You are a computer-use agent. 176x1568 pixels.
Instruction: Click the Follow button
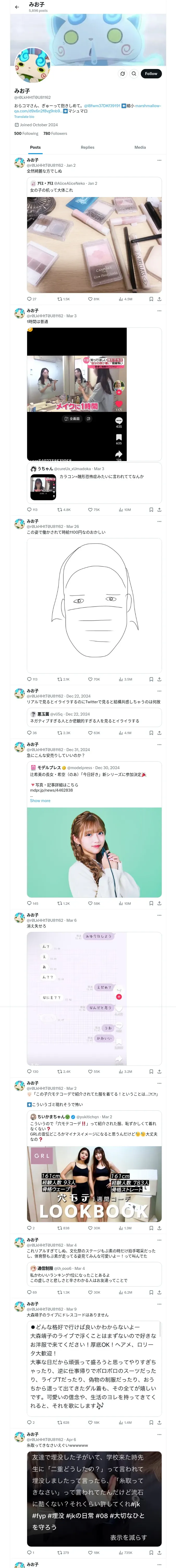pyautogui.click(x=151, y=74)
